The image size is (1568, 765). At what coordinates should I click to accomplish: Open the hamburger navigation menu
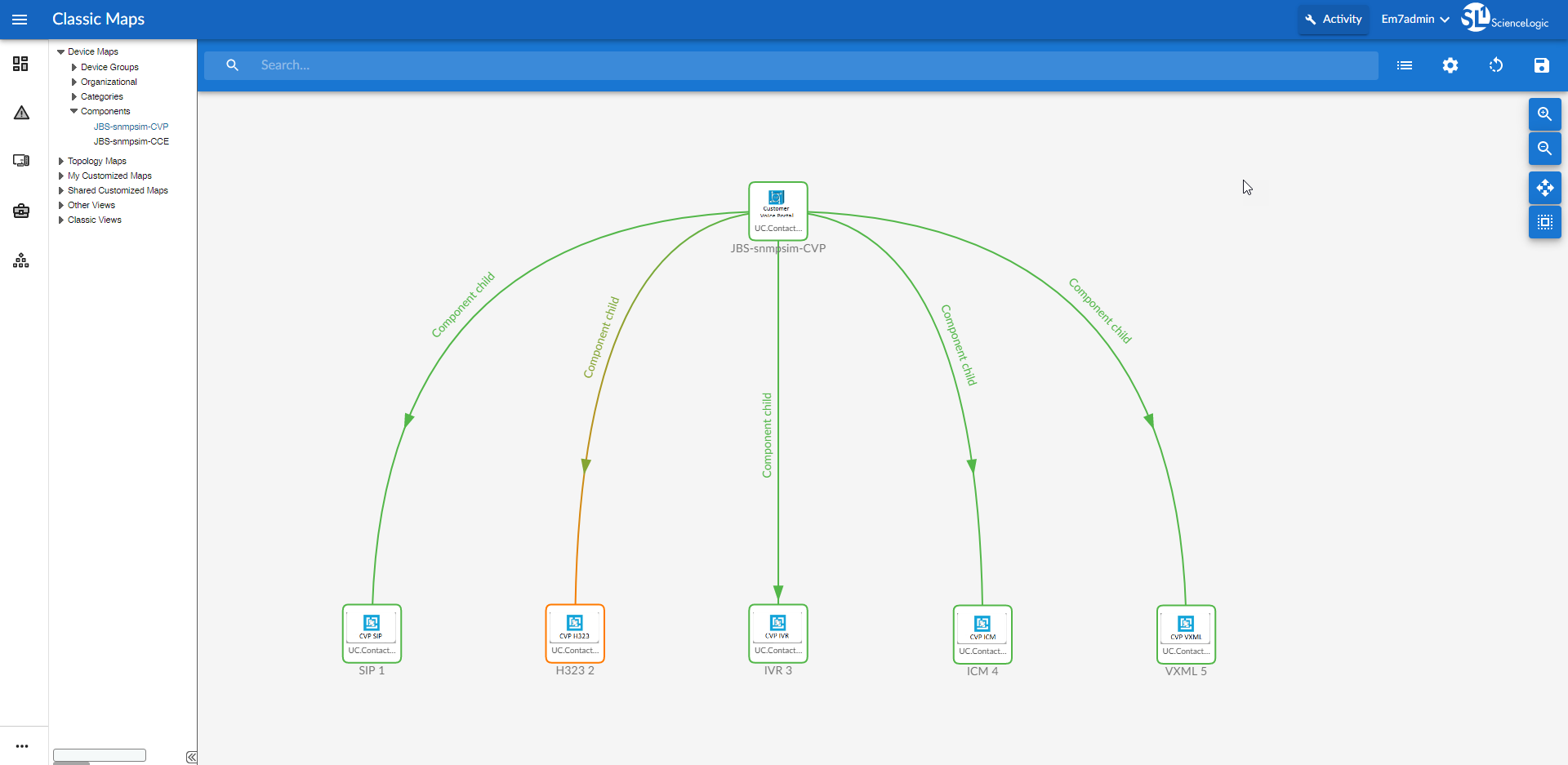click(20, 20)
